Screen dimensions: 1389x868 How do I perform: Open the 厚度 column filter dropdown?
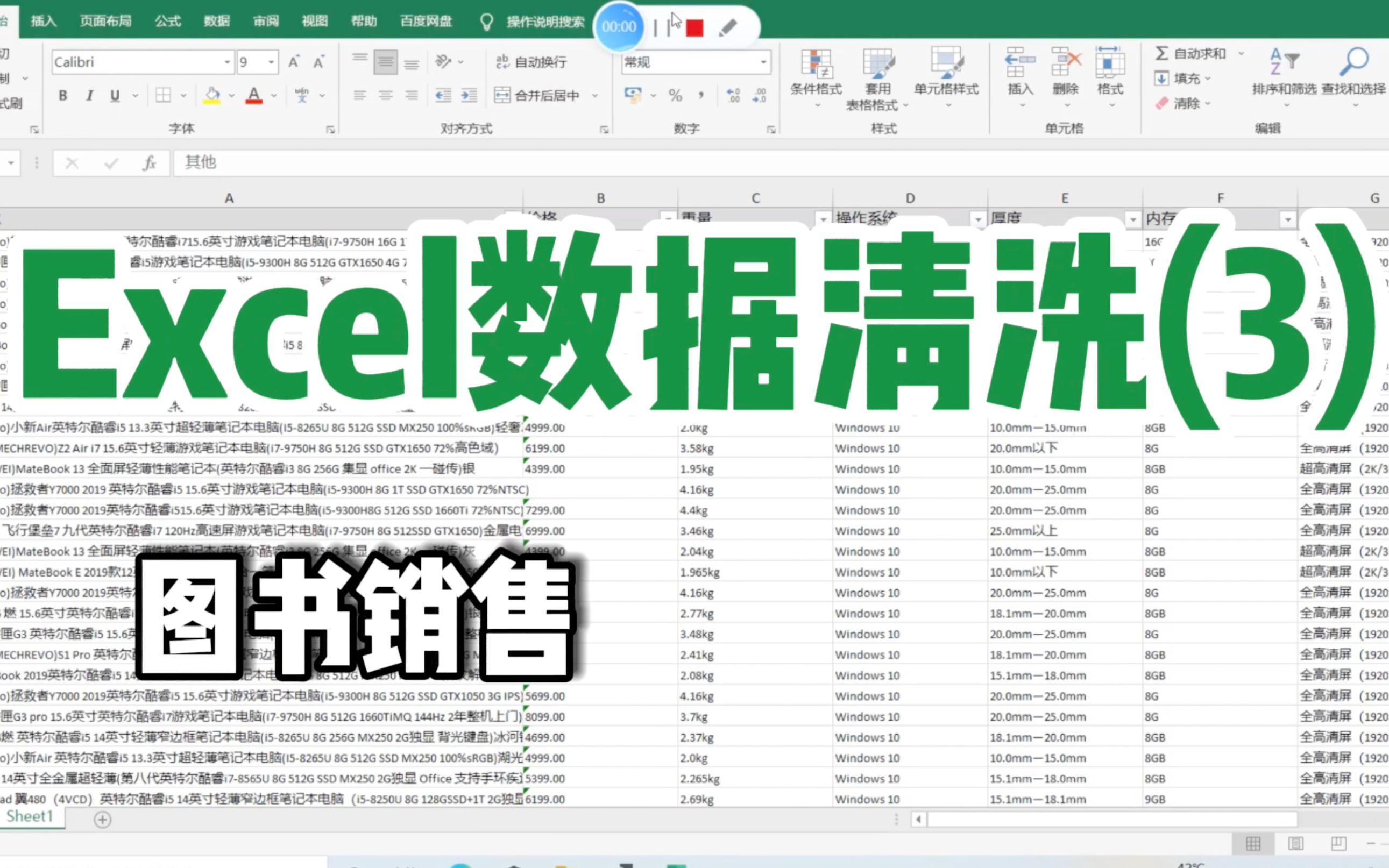[x=1133, y=219]
